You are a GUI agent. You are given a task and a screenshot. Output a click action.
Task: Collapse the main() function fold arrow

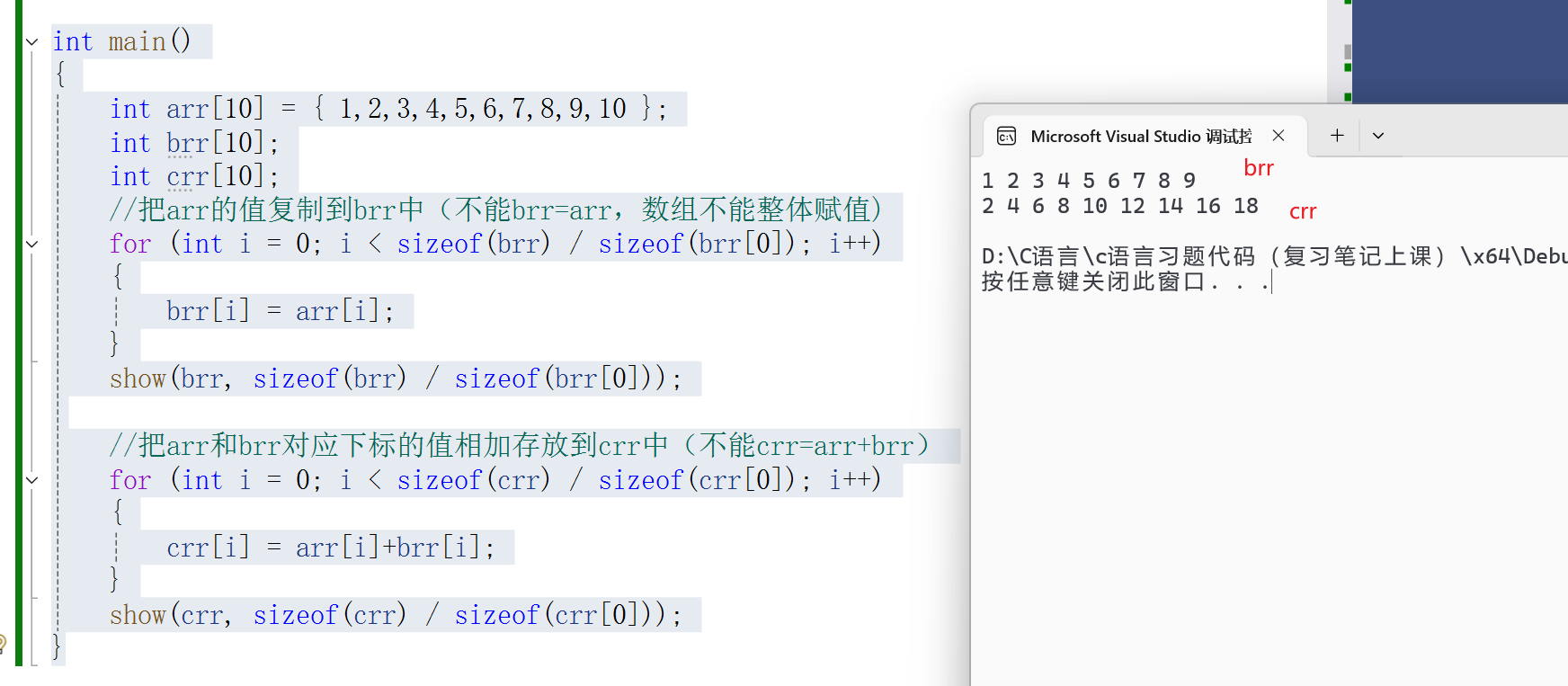pyautogui.click(x=32, y=41)
